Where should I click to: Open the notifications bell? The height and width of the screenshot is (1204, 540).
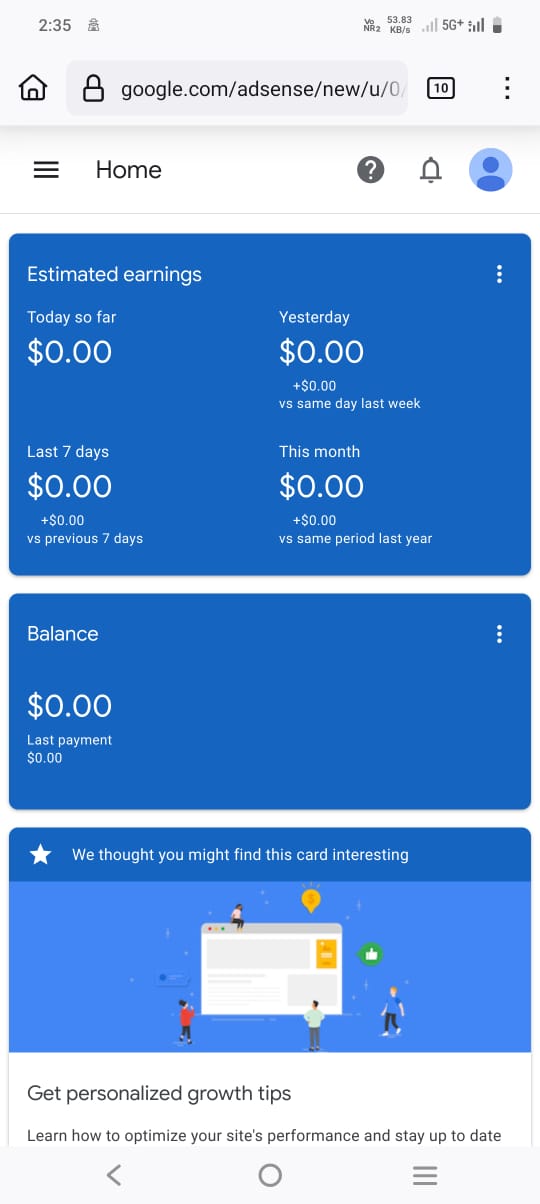point(430,171)
